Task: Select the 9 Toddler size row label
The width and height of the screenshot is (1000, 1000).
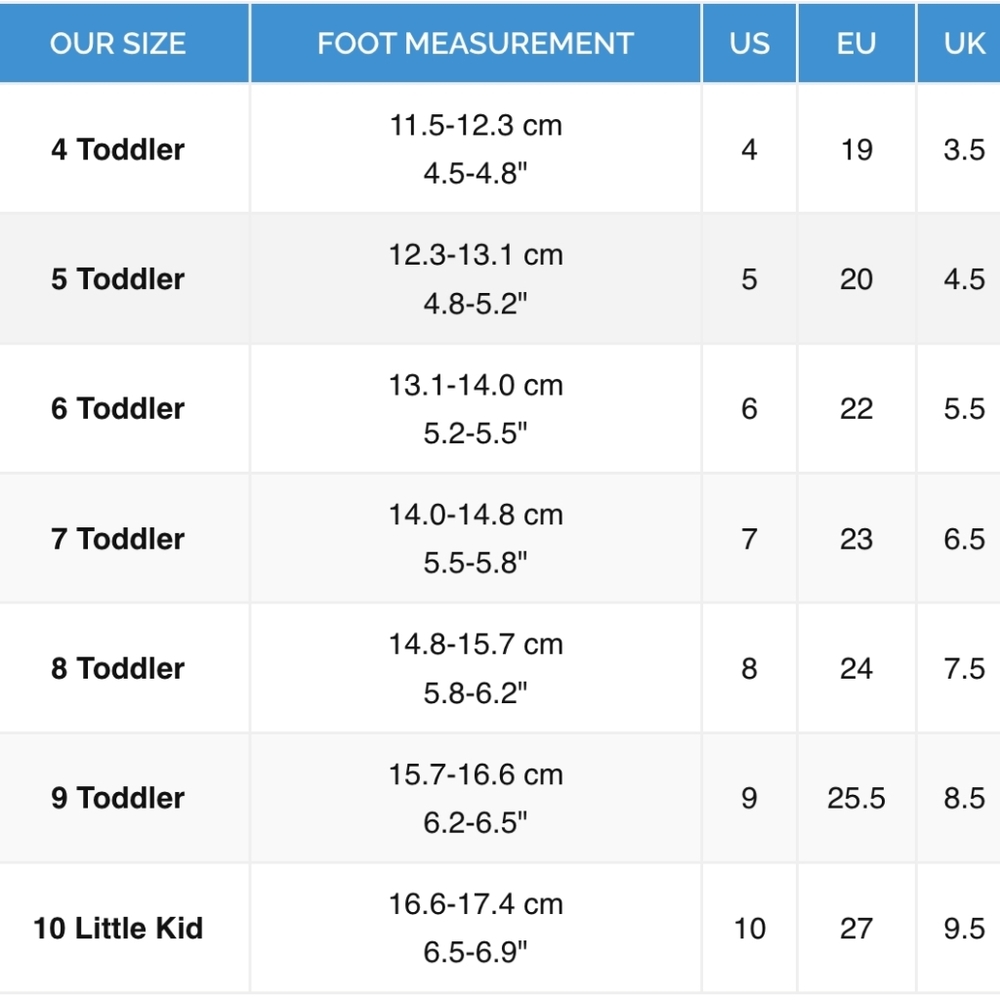Action: point(118,798)
